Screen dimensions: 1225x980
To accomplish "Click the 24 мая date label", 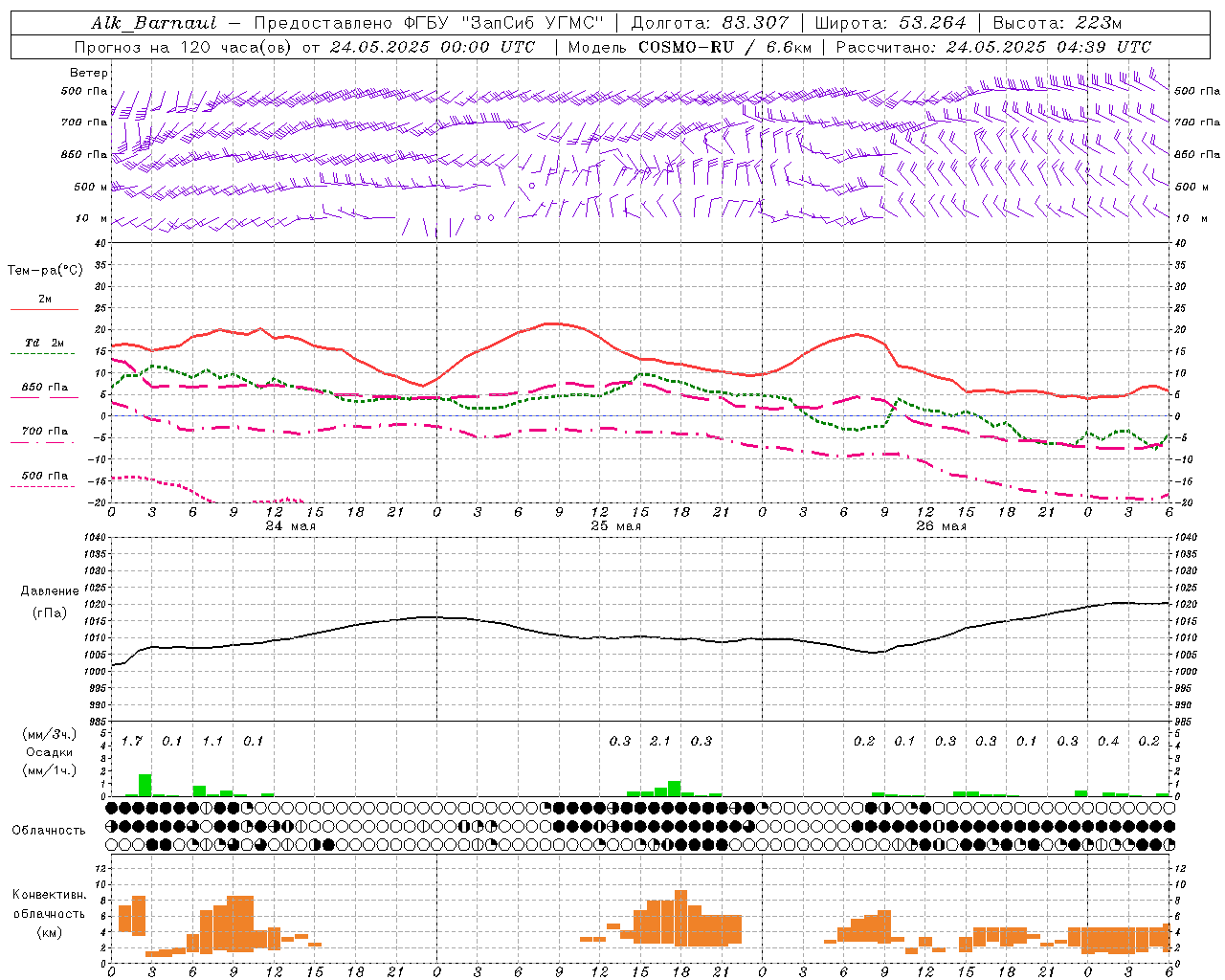I will point(290,526).
